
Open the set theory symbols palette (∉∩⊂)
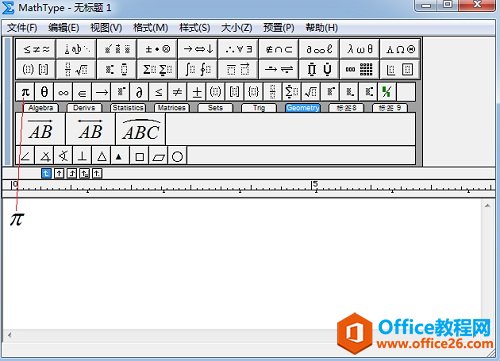pos(279,49)
